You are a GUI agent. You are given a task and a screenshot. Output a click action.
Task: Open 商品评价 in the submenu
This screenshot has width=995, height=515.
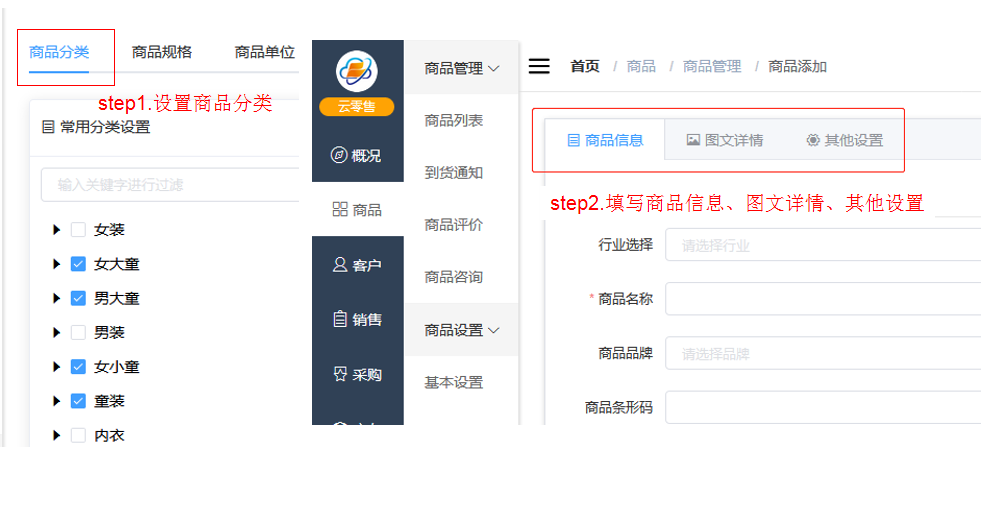pos(454,225)
